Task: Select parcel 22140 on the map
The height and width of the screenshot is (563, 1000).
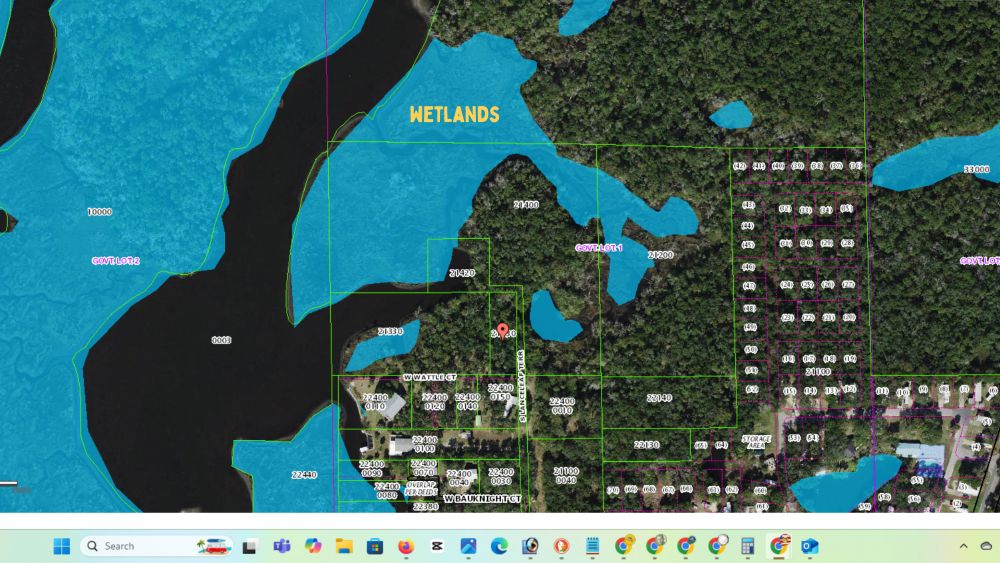Action: 660,398
